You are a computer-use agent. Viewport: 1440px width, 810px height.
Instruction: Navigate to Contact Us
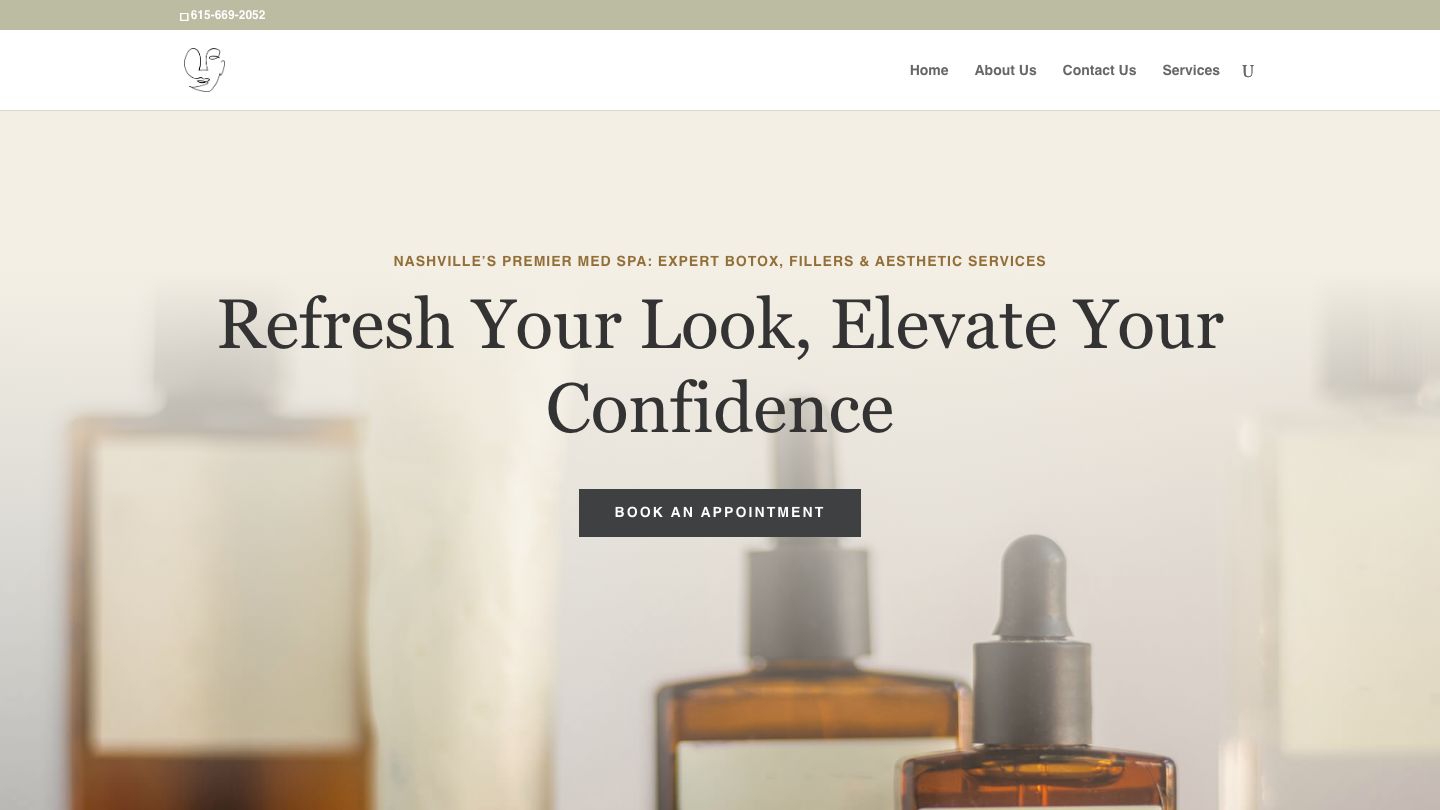[x=1099, y=70]
